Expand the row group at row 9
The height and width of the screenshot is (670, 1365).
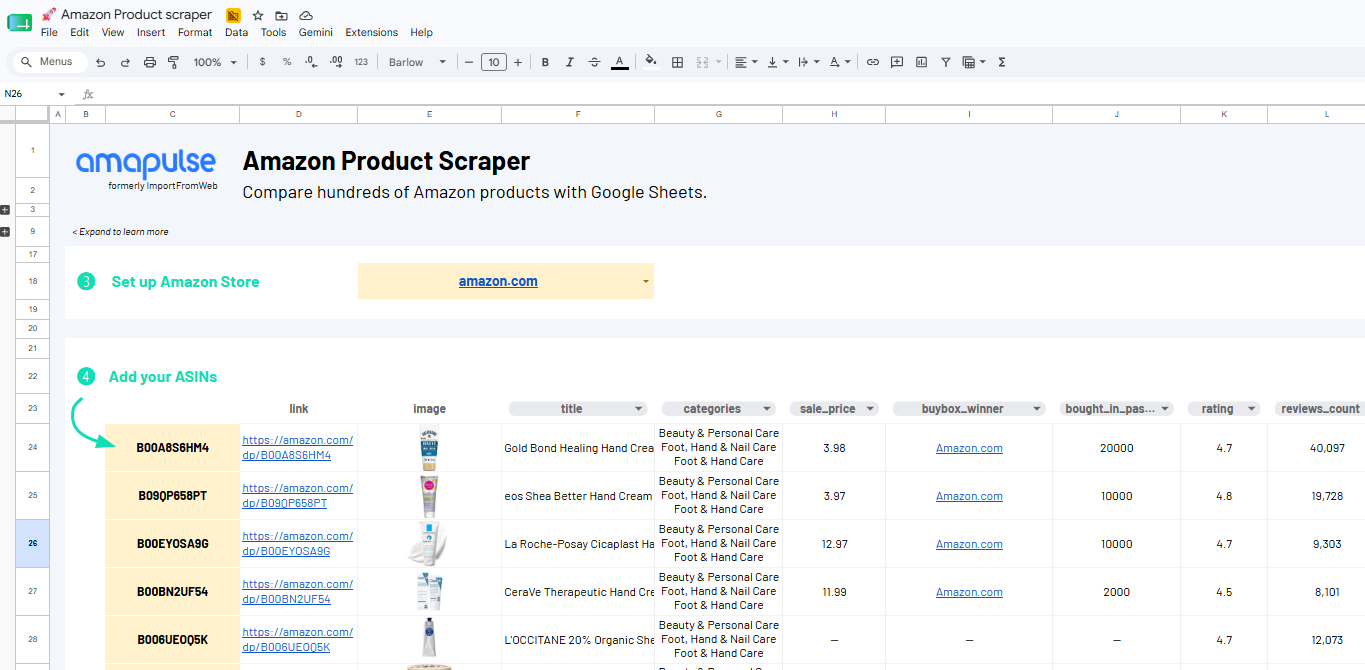click(5, 232)
